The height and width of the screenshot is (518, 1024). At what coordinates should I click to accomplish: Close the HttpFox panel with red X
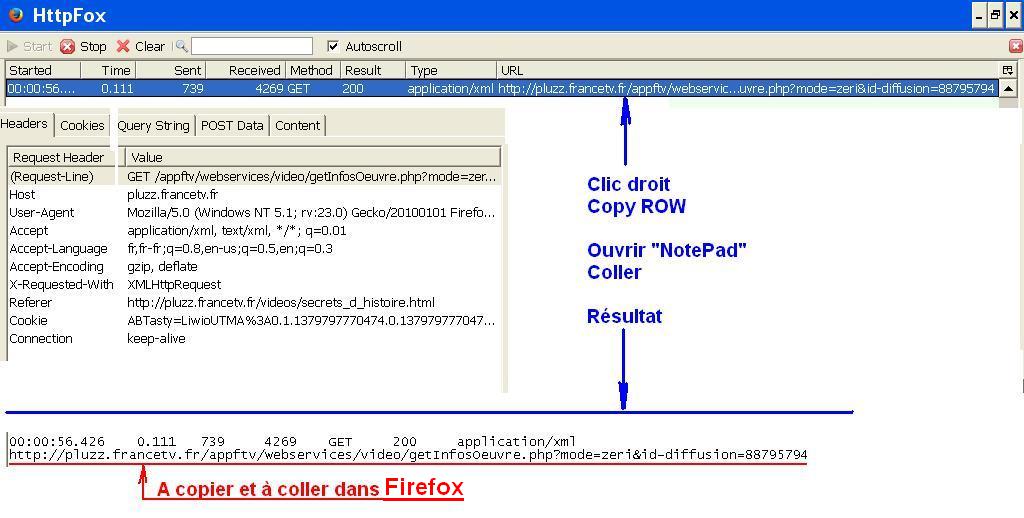(1016, 46)
